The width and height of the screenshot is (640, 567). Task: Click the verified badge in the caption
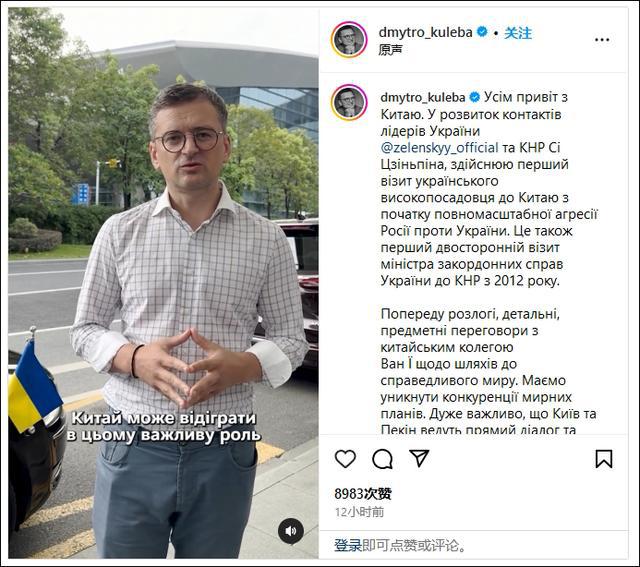[x=474, y=97]
